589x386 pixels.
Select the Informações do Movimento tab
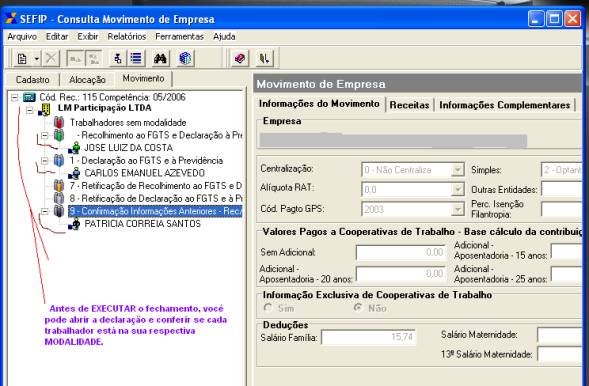[319, 104]
